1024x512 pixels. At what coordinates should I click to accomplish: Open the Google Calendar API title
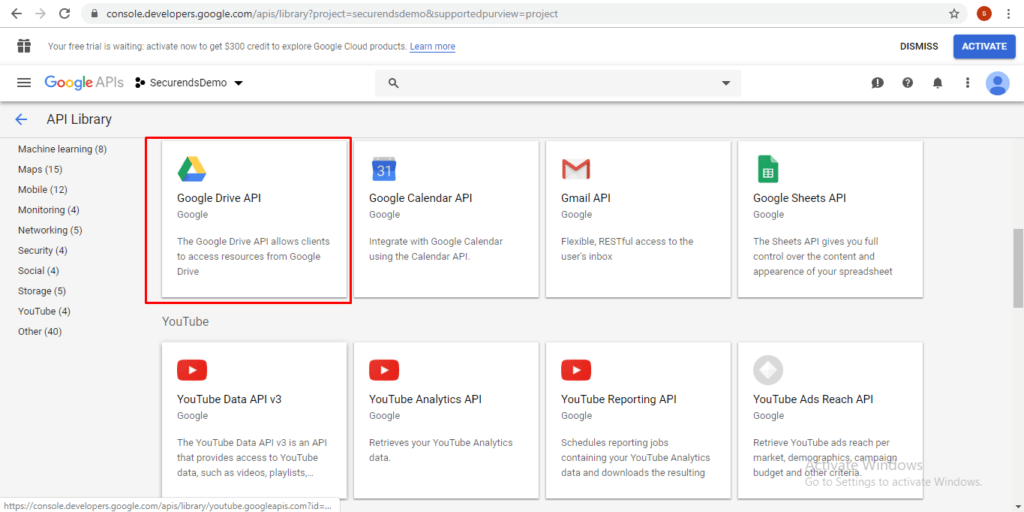point(421,198)
